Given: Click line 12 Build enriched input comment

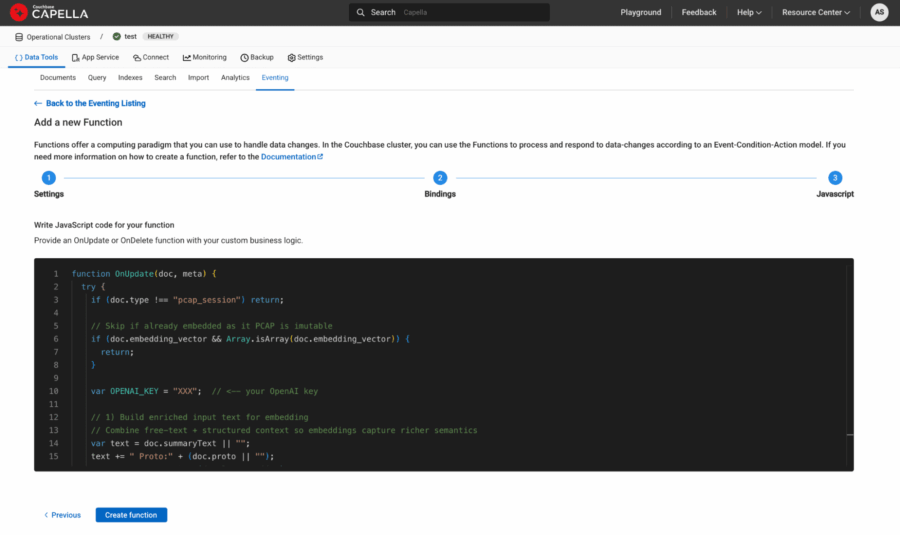Looking at the screenshot, I should [199, 417].
